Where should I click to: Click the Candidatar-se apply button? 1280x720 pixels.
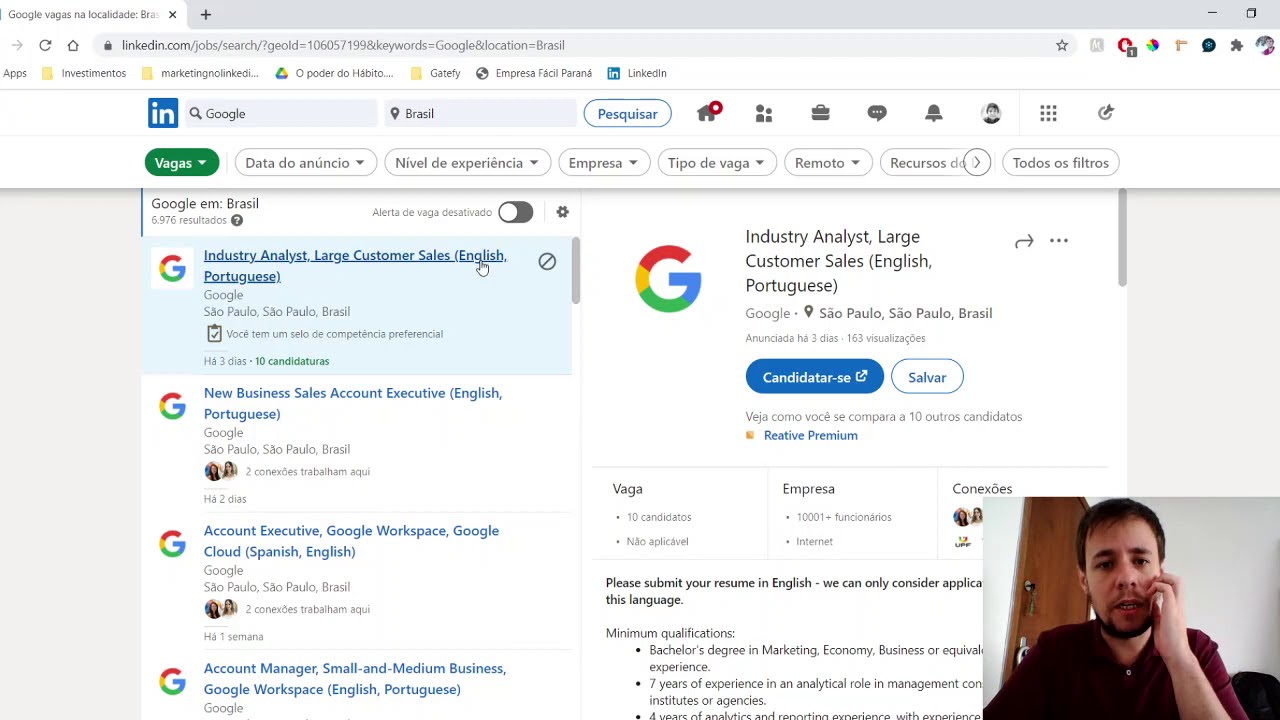(x=814, y=377)
